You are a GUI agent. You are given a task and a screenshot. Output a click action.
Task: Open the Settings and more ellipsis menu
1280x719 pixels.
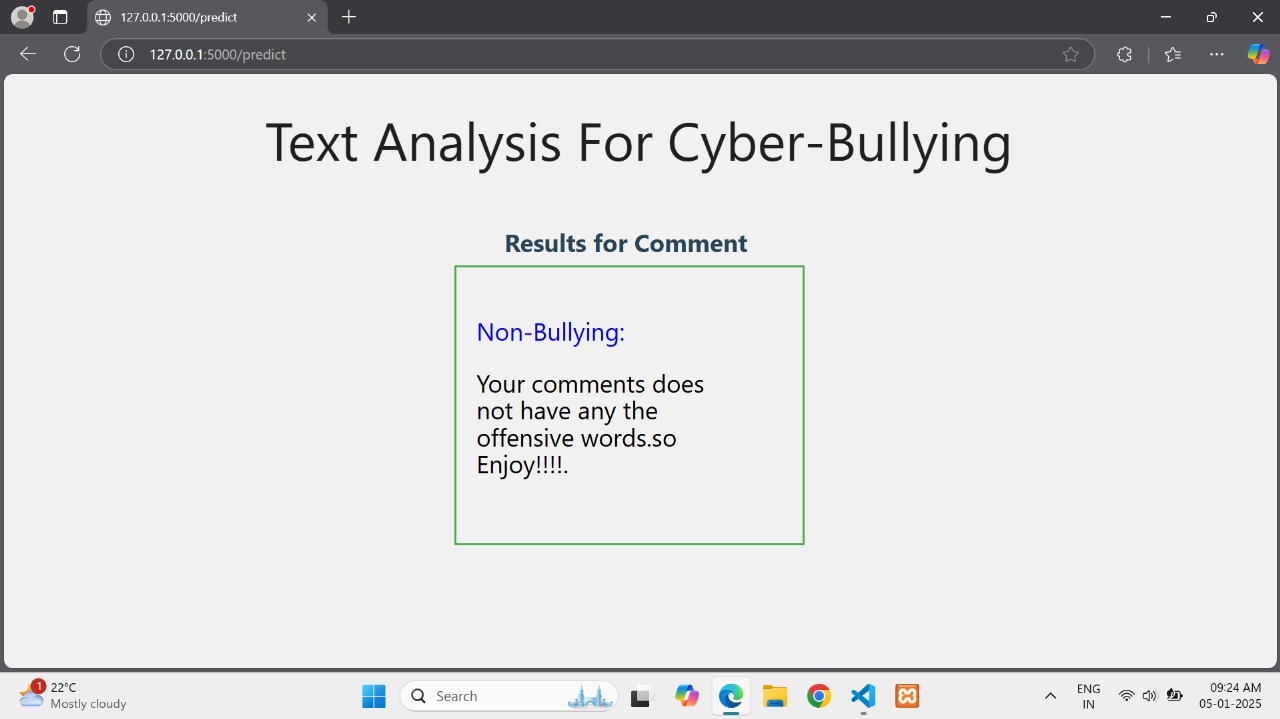click(x=1216, y=55)
